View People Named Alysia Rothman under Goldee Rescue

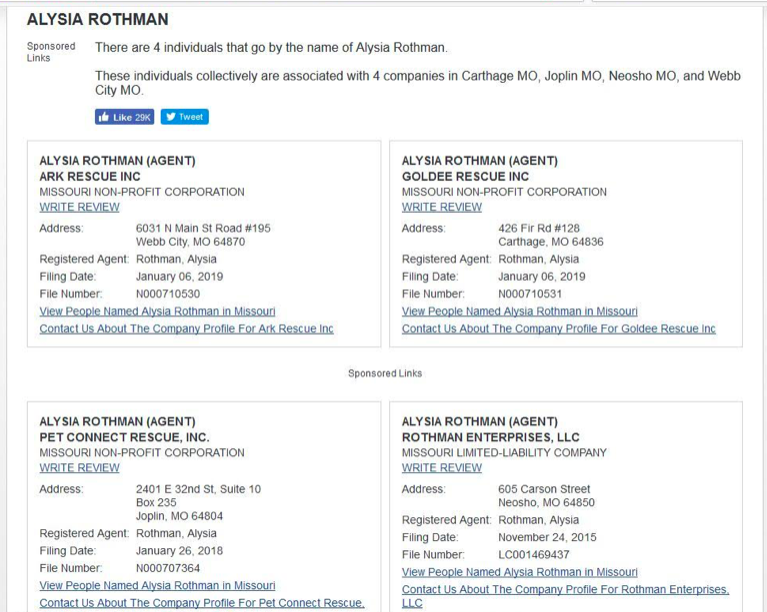pos(519,311)
